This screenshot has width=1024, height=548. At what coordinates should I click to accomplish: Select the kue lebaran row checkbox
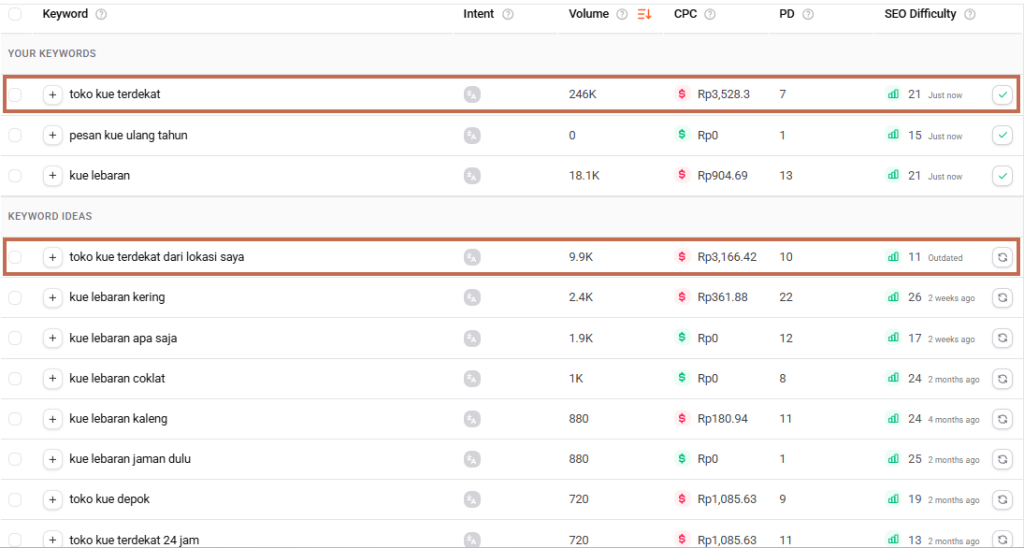(15, 176)
